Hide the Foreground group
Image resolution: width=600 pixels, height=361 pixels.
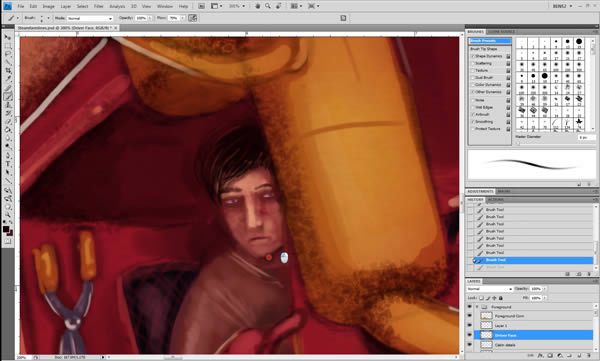(470, 307)
